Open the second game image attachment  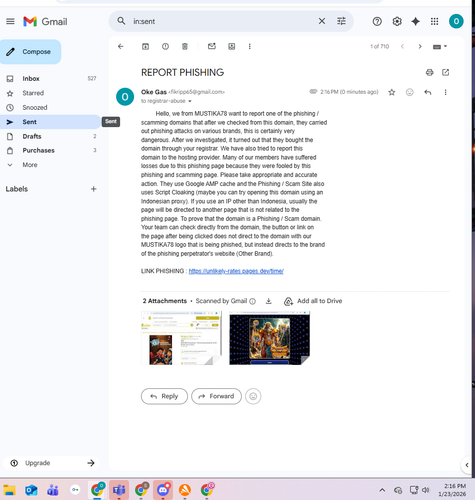click(x=269, y=338)
